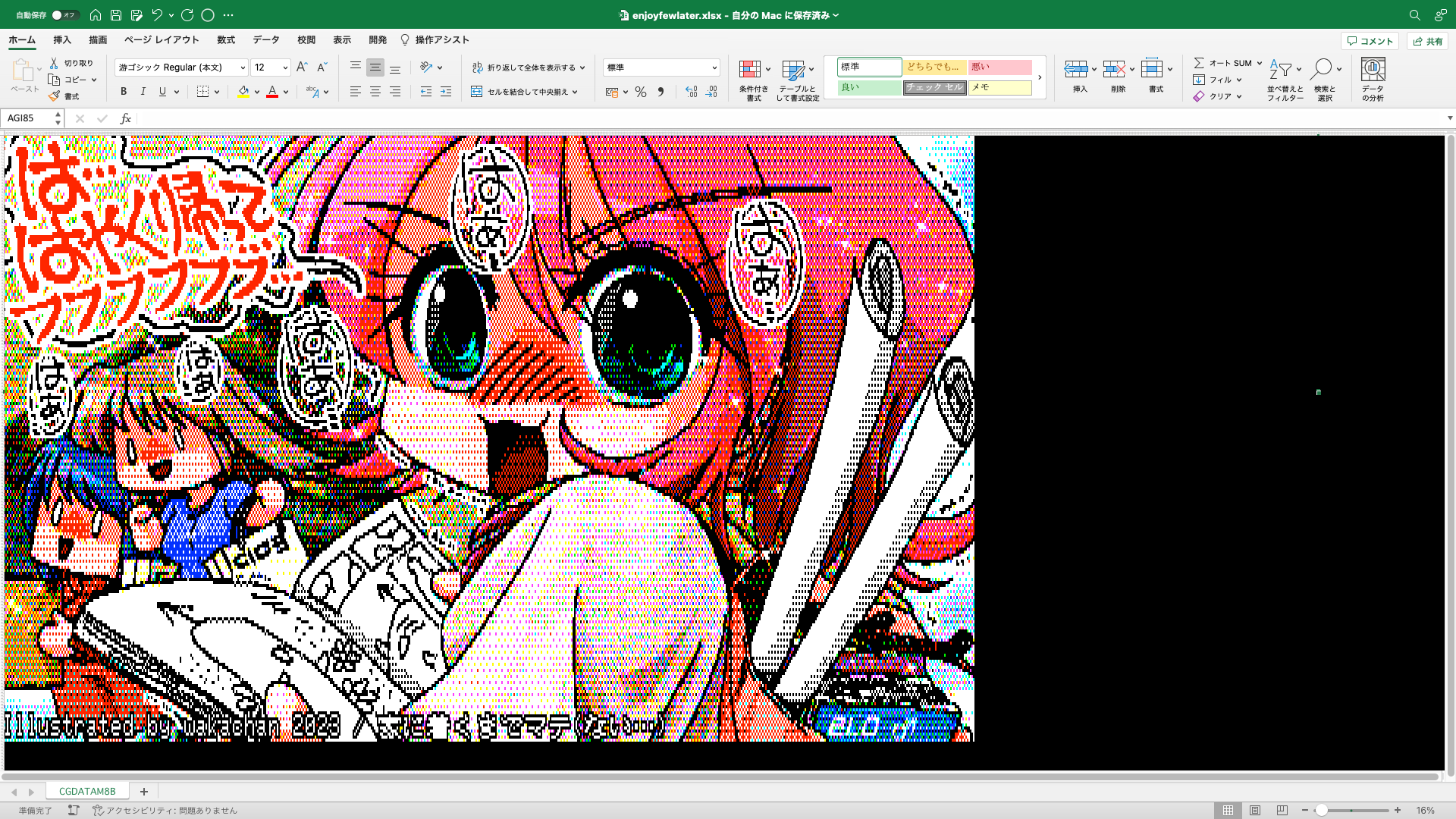Click zoom in plus button
The height and width of the screenshot is (819, 1456).
click(x=1398, y=810)
